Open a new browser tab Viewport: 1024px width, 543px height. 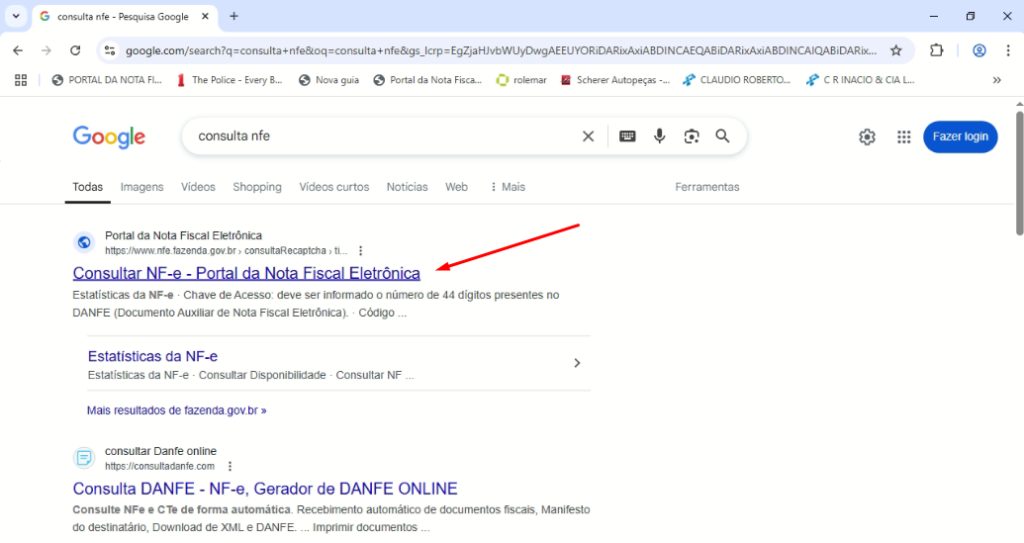pos(234,16)
